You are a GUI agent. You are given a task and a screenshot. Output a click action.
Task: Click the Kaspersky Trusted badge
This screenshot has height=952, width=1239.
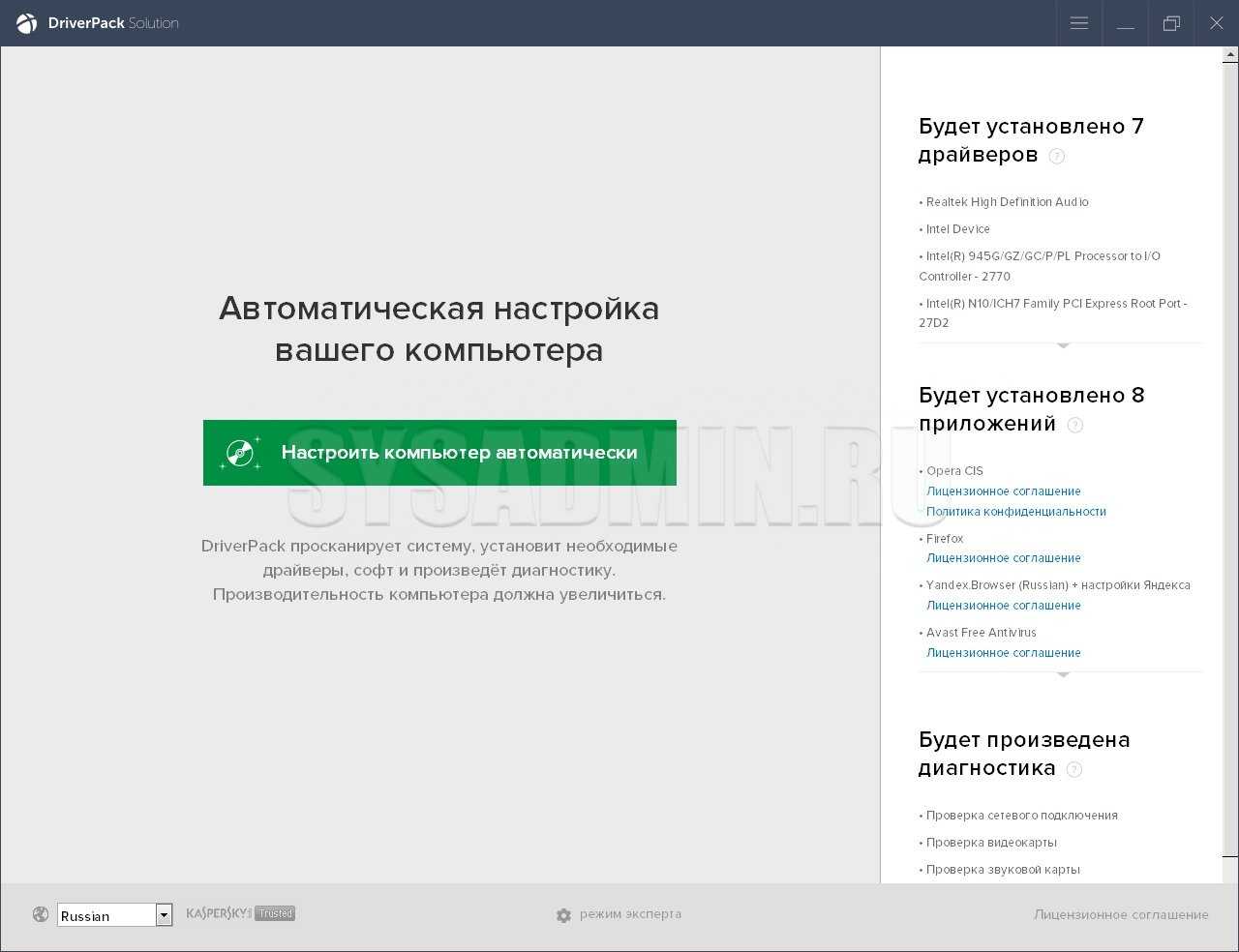241,913
